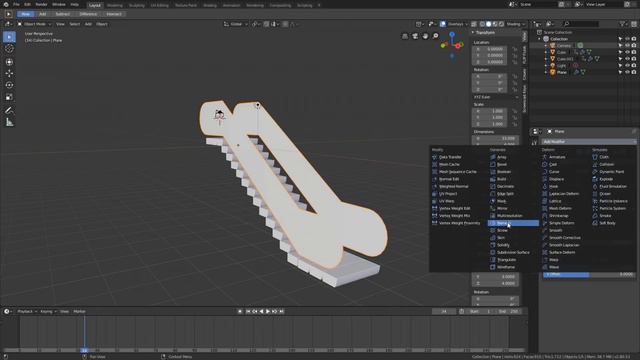Image resolution: width=640 pixels, height=360 pixels.
Task: Click the X Offset slider field
Action: tap(590, 275)
